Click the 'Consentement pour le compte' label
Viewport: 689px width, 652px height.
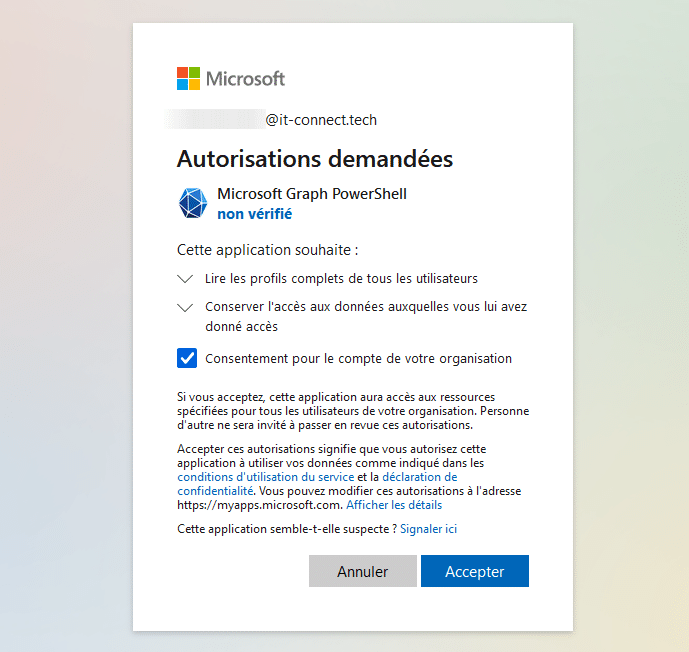[358, 358]
